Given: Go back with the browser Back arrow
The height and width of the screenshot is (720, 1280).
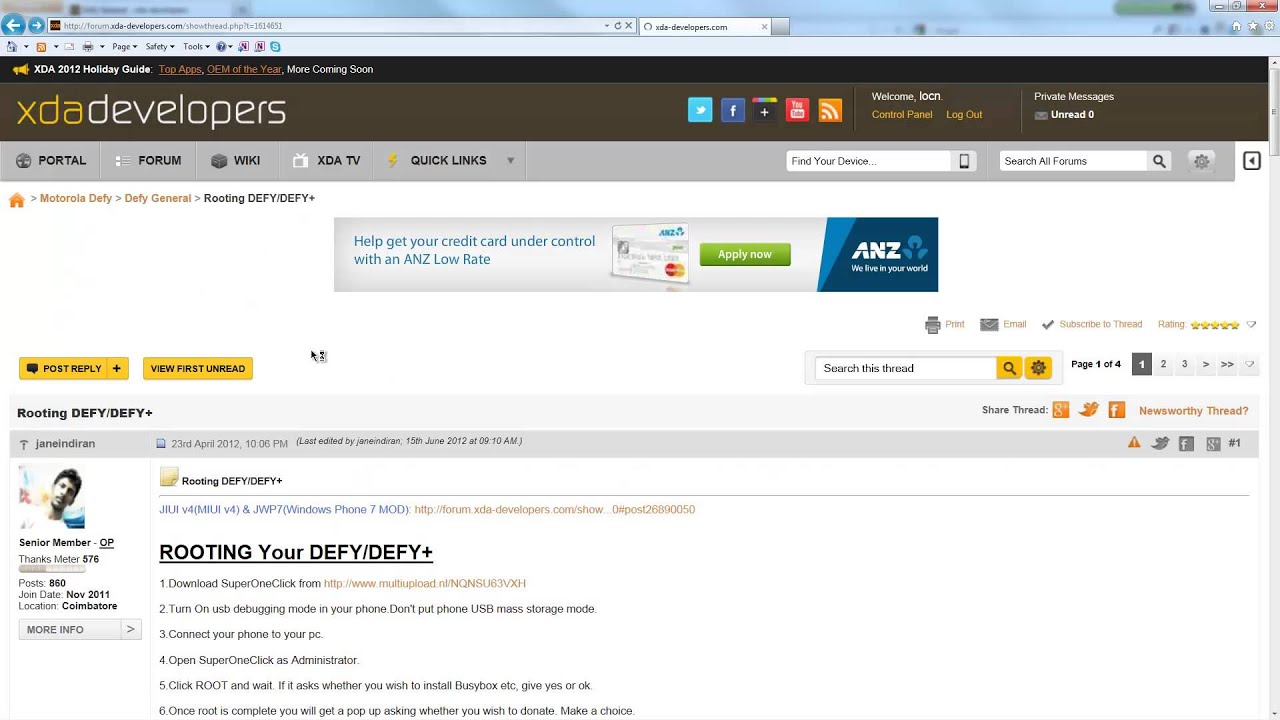Looking at the screenshot, I should 13,25.
